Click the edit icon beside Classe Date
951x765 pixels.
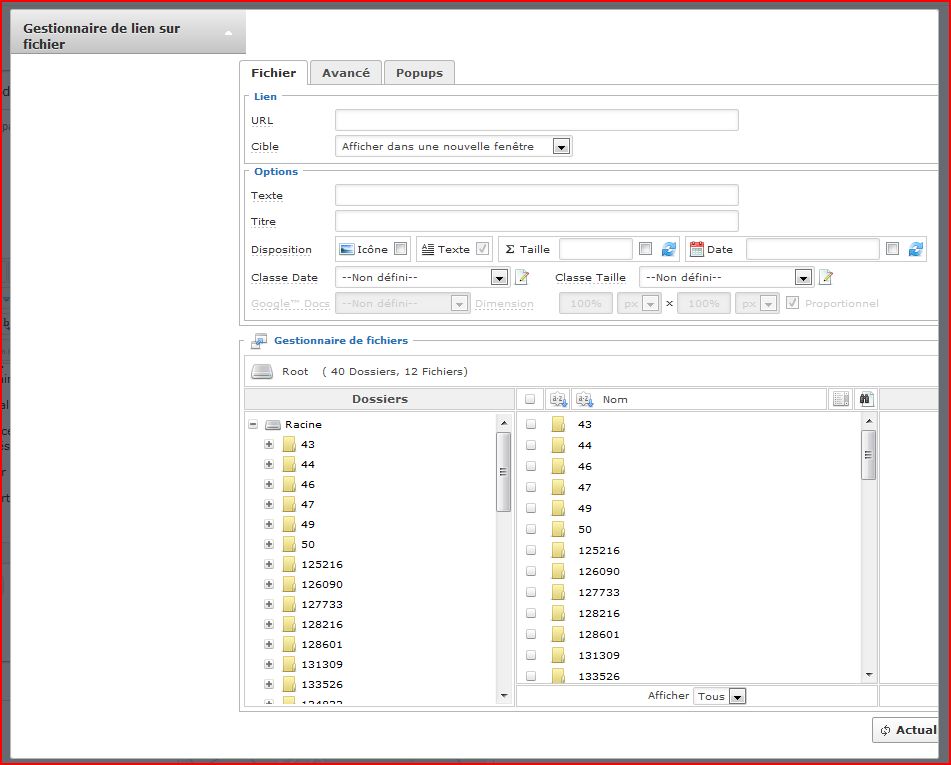tap(522, 277)
